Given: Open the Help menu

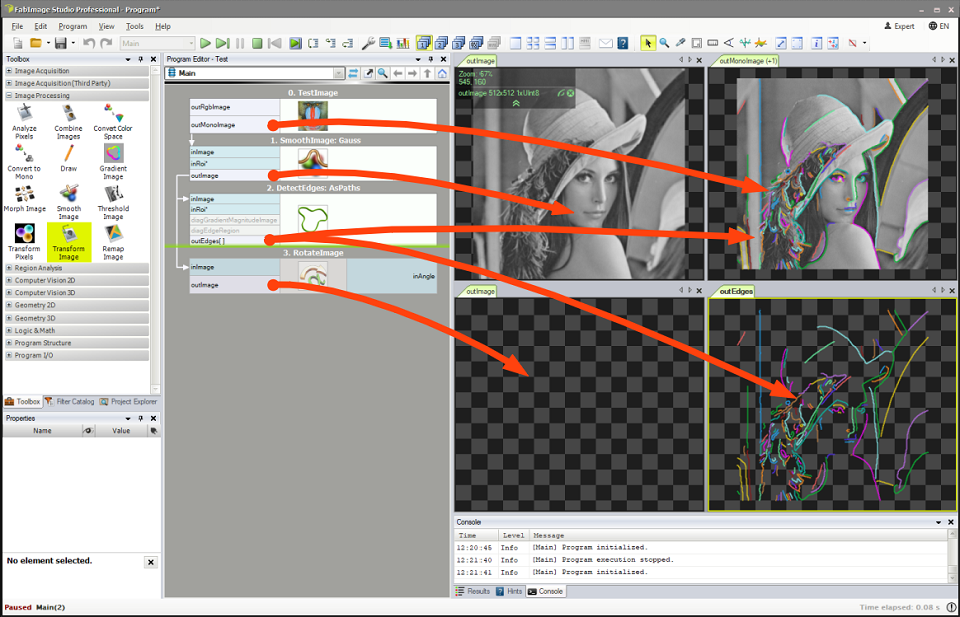Looking at the screenshot, I should 163,26.
